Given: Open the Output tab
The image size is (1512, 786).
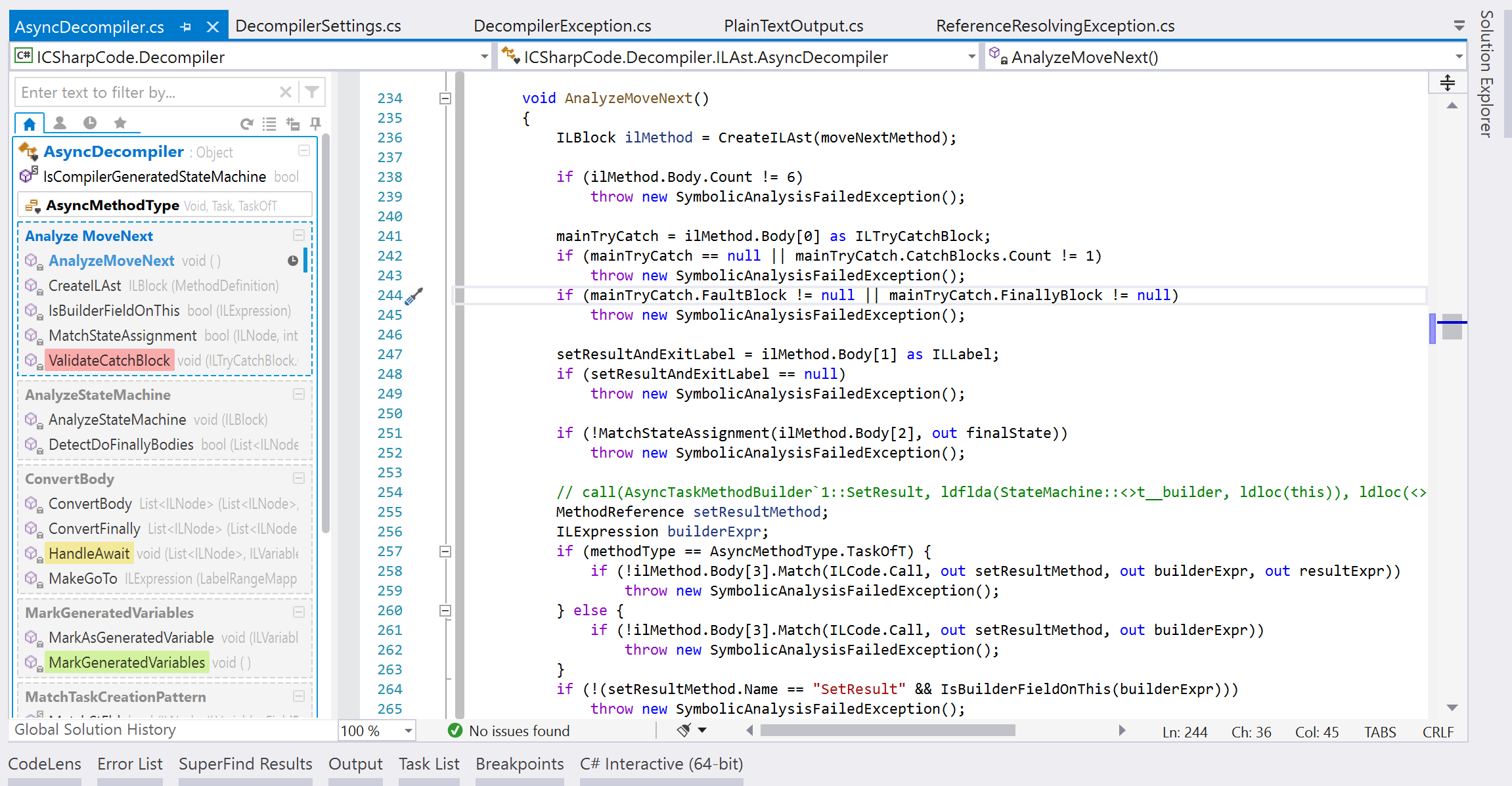Looking at the screenshot, I should pyautogui.click(x=355, y=764).
